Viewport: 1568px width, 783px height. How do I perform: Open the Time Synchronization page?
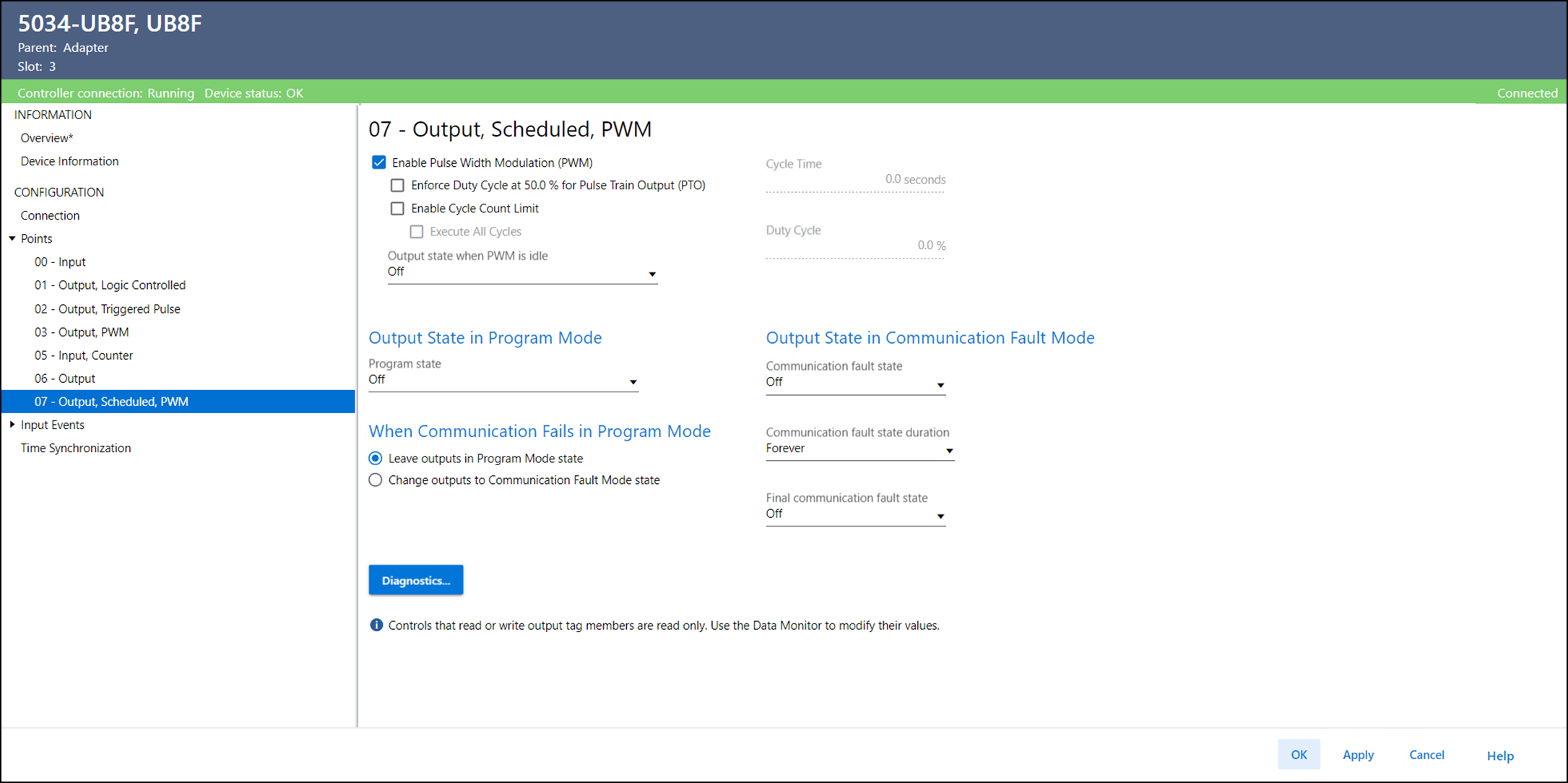[x=76, y=448]
